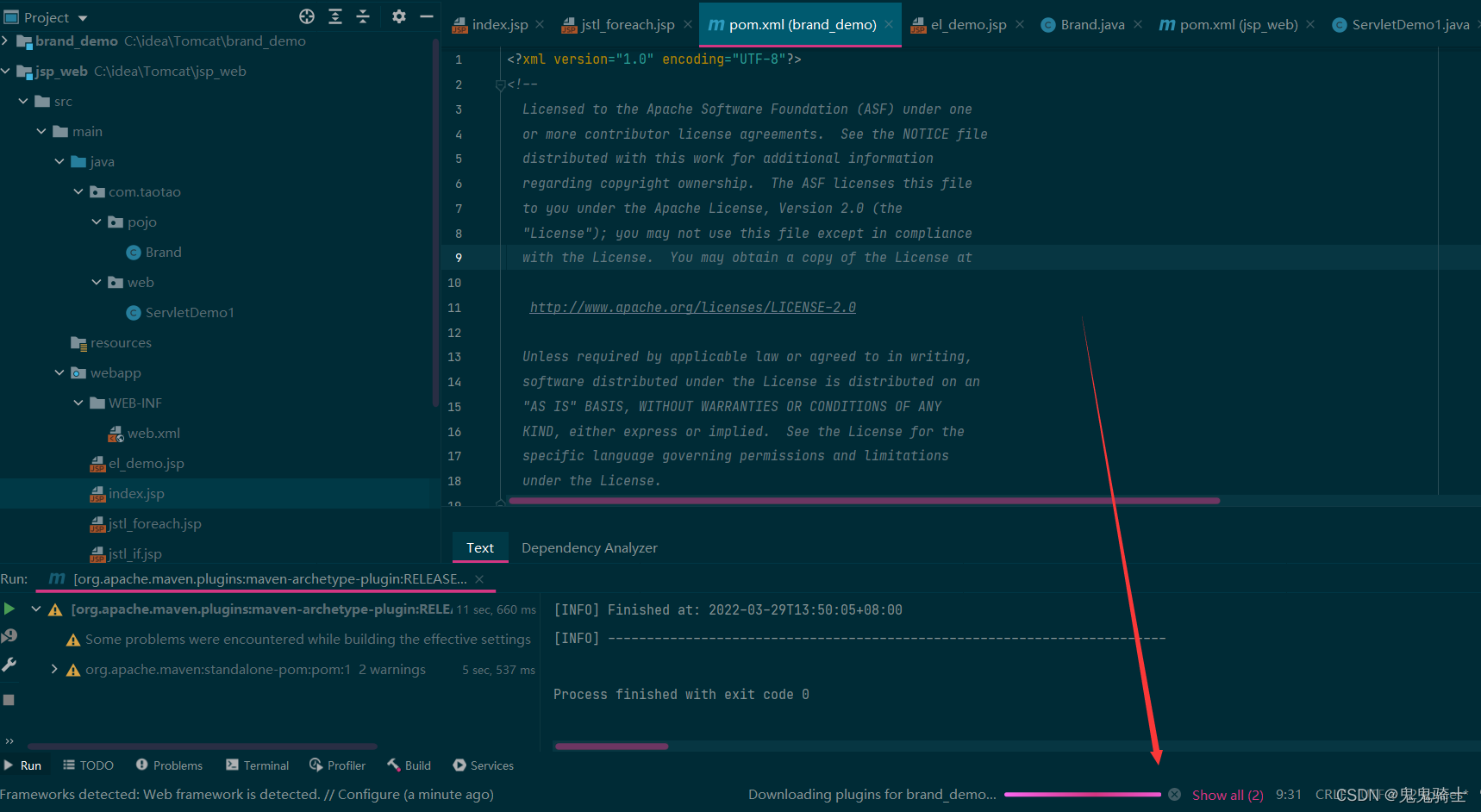
Task: Open the Profiler tool window
Action: click(337, 765)
